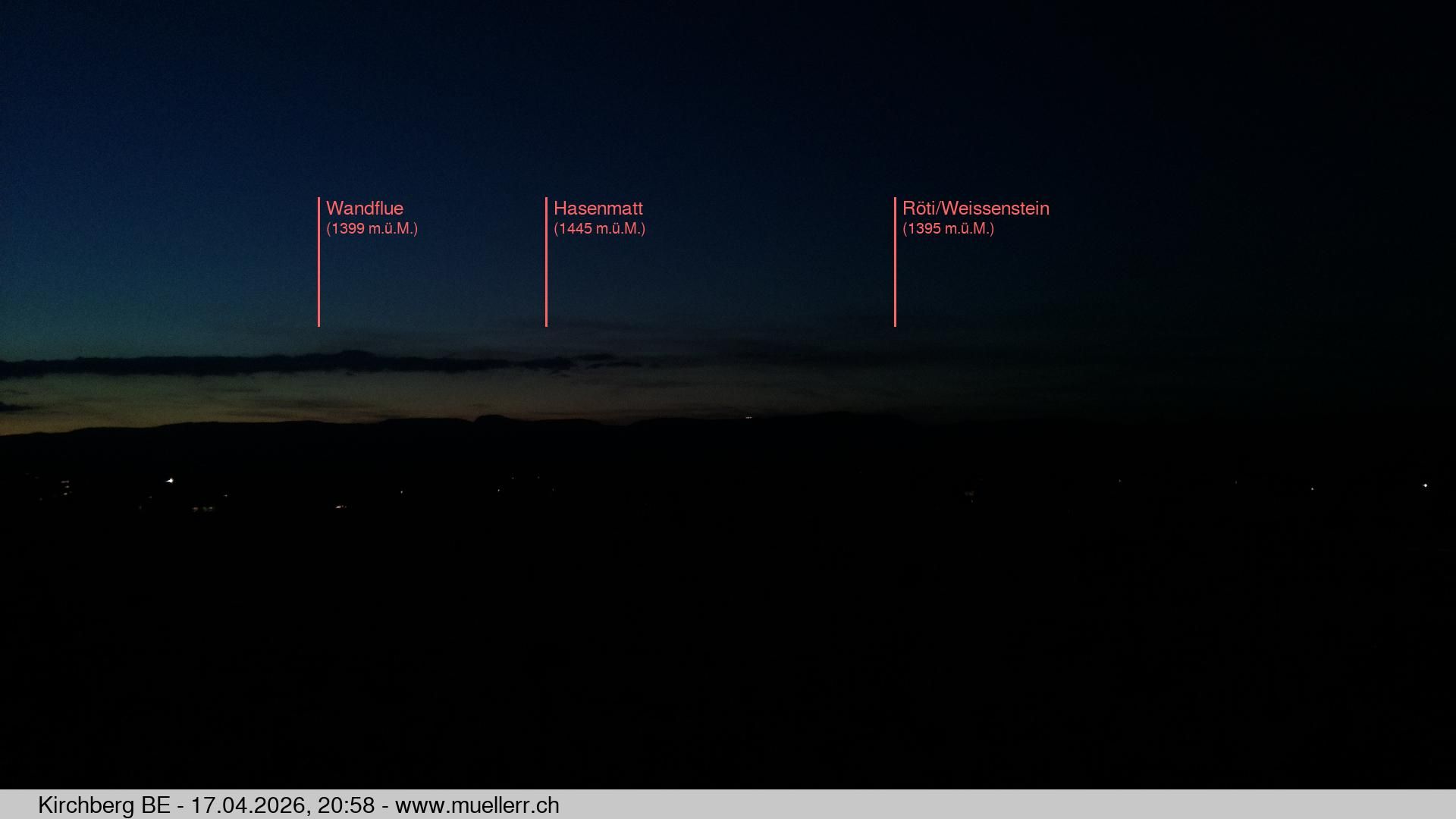Click the small light on the mountain ridge

(x=749, y=416)
